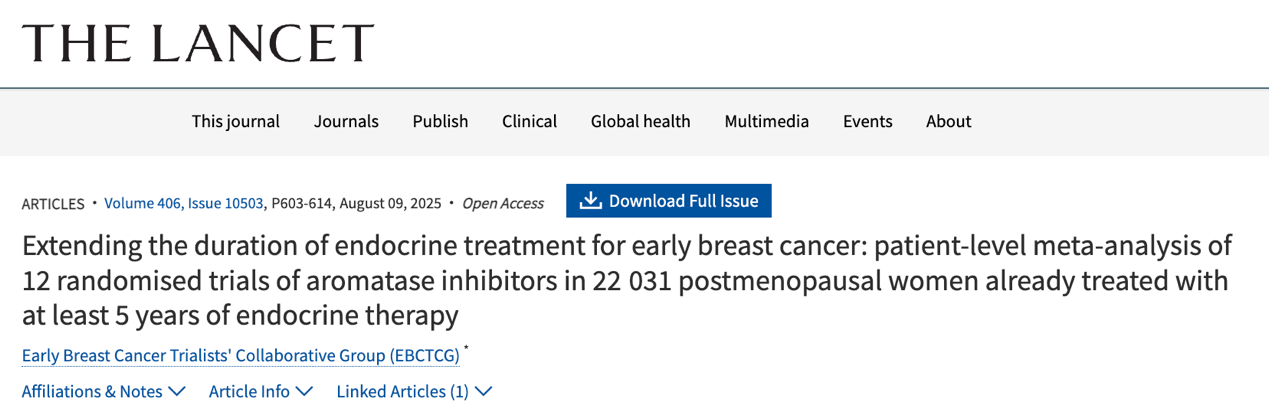Screen dimensions: 1269x409
Task: Click the Download Full Issue button
Action: tap(669, 201)
